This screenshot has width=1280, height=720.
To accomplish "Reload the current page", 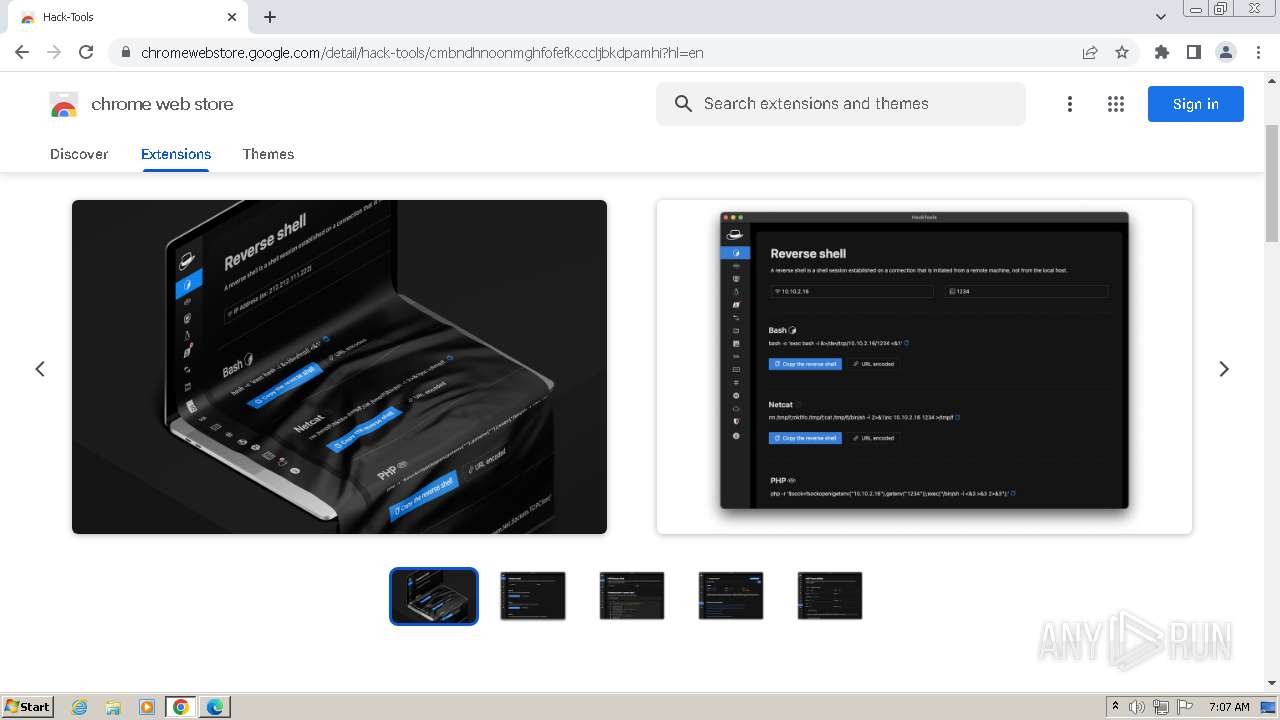I will coord(86,53).
